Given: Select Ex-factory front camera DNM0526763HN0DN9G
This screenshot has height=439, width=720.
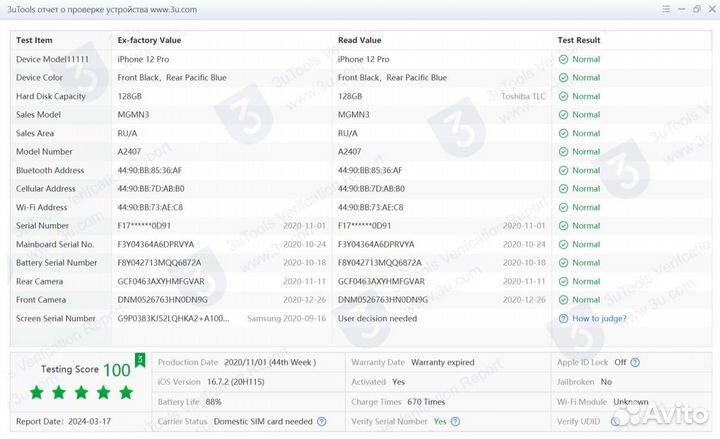Looking at the screenshot, I should [163, 300].
